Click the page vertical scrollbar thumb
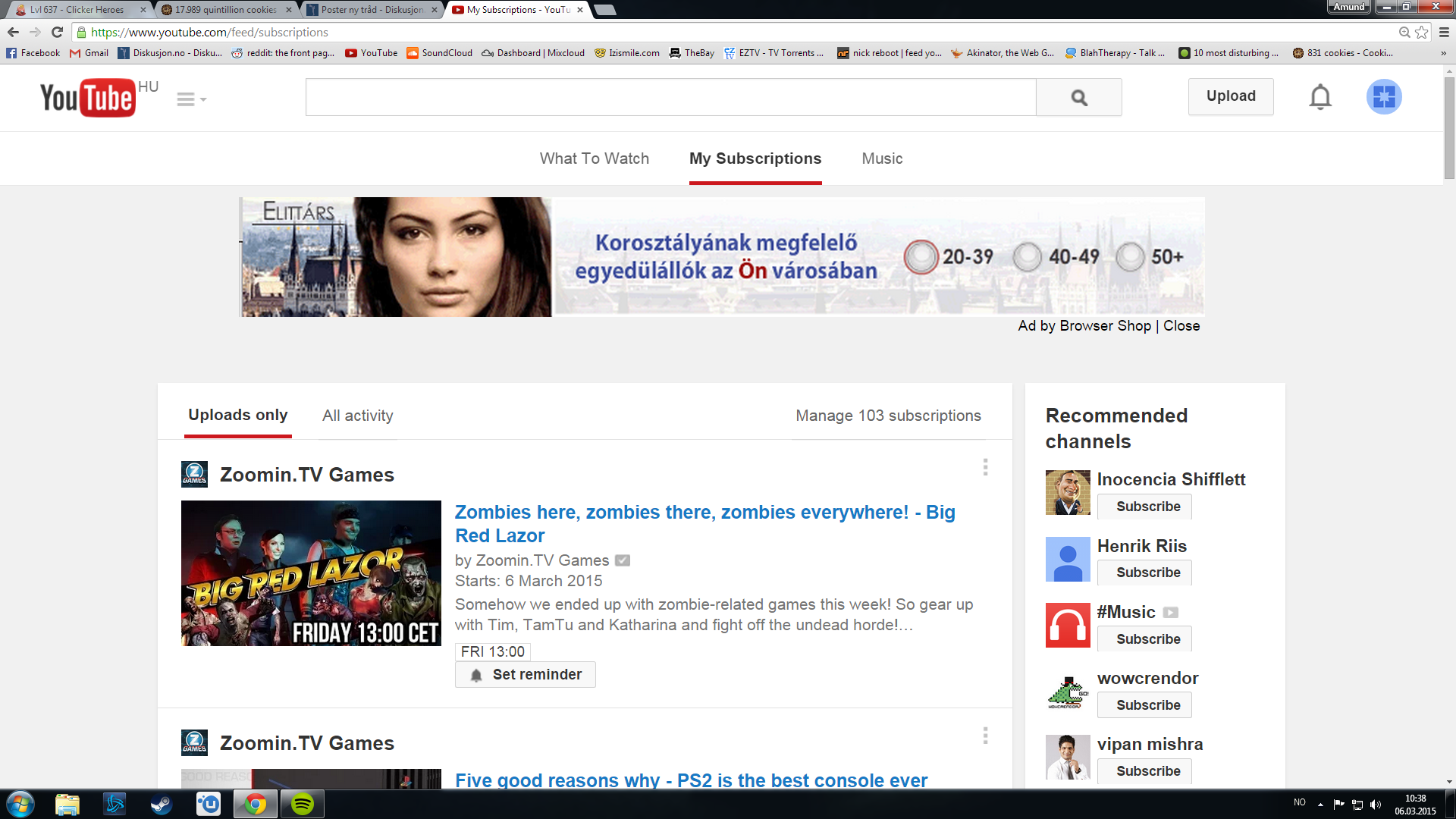 (1449, 127)
